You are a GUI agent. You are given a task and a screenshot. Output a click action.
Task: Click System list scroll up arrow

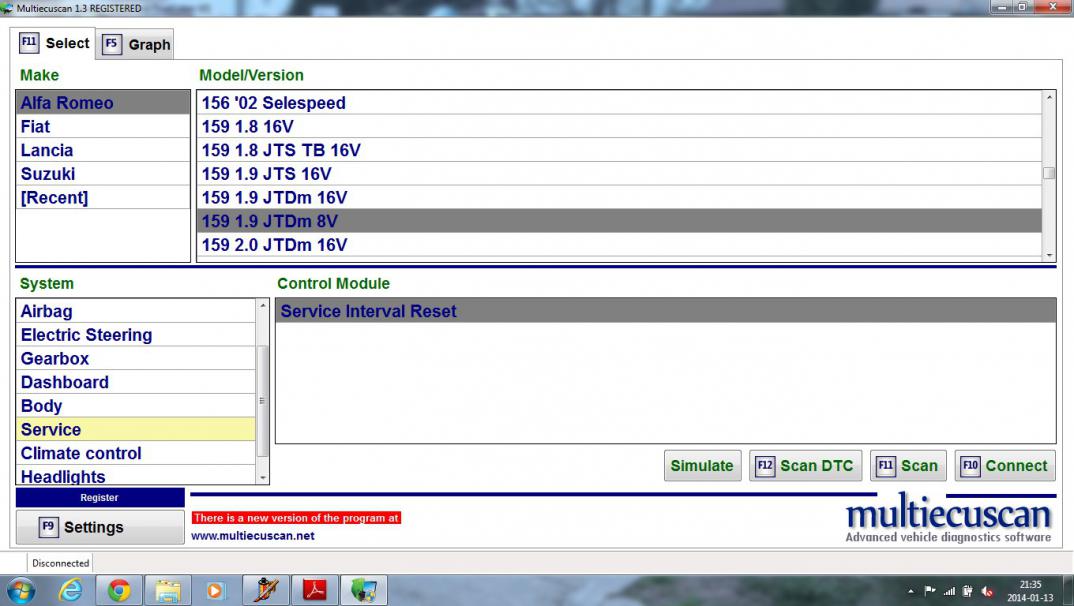[262, 305]
